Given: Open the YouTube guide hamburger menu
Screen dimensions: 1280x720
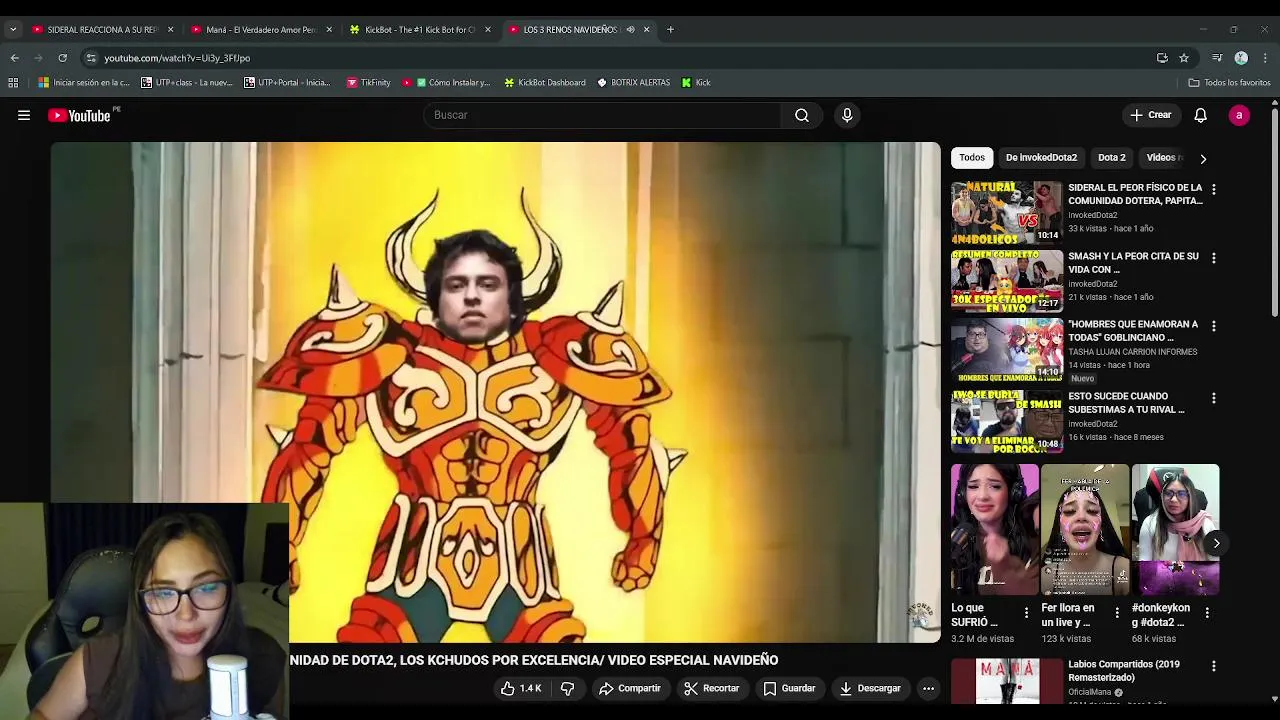Looking at the screenshot, I should point(24,115).
